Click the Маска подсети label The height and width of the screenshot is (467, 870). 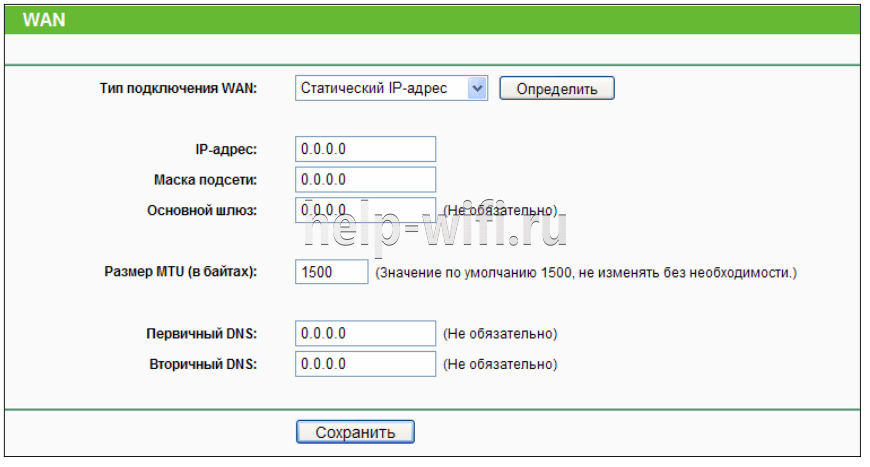click(x=205, y=180)
